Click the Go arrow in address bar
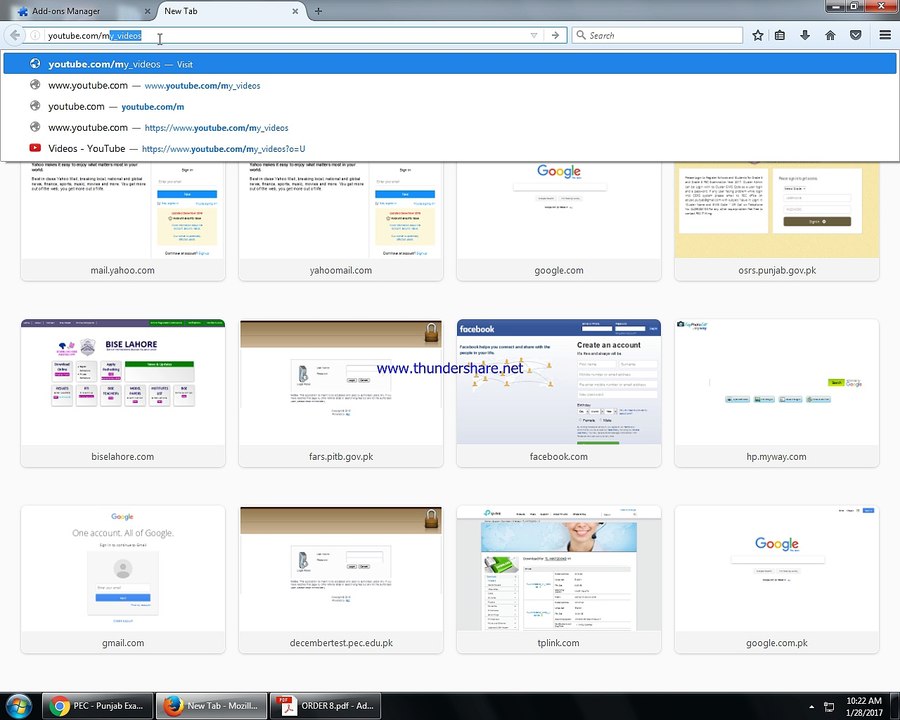 pyautogui.click(x=555, y=36)
